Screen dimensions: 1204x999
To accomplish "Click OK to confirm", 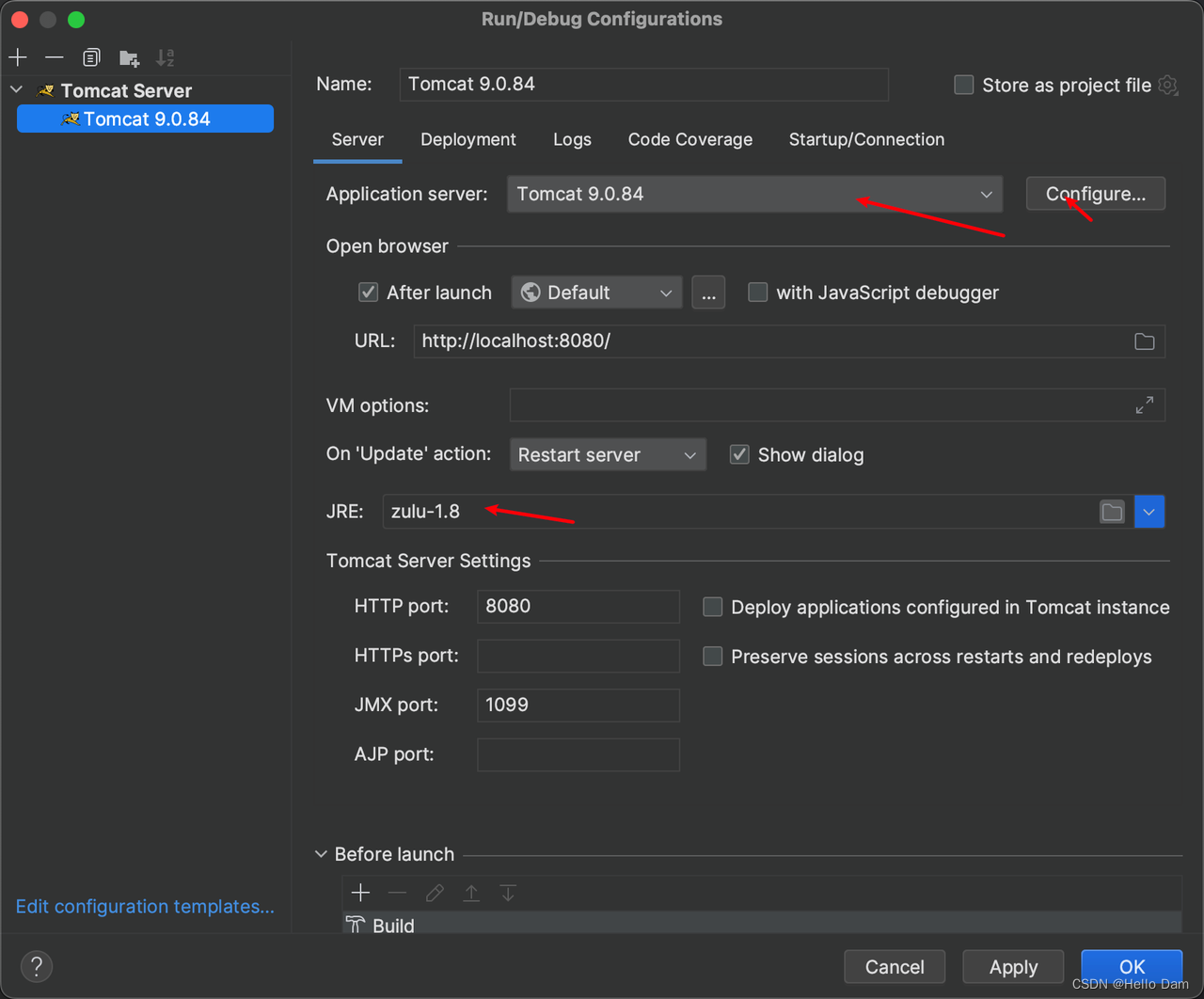I will point(1132,967).
